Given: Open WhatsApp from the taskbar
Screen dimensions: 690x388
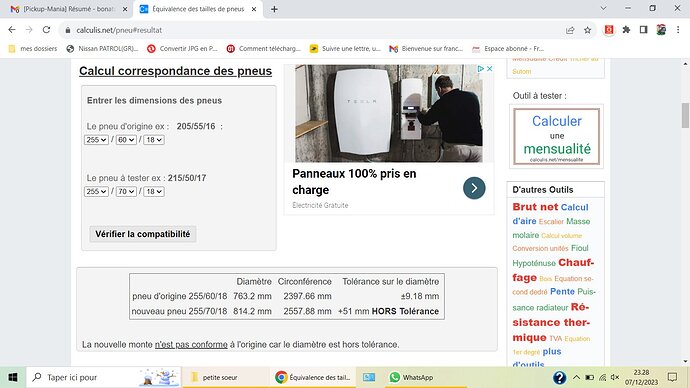Looking at the screenshot, I should click(x=411, y=377).
